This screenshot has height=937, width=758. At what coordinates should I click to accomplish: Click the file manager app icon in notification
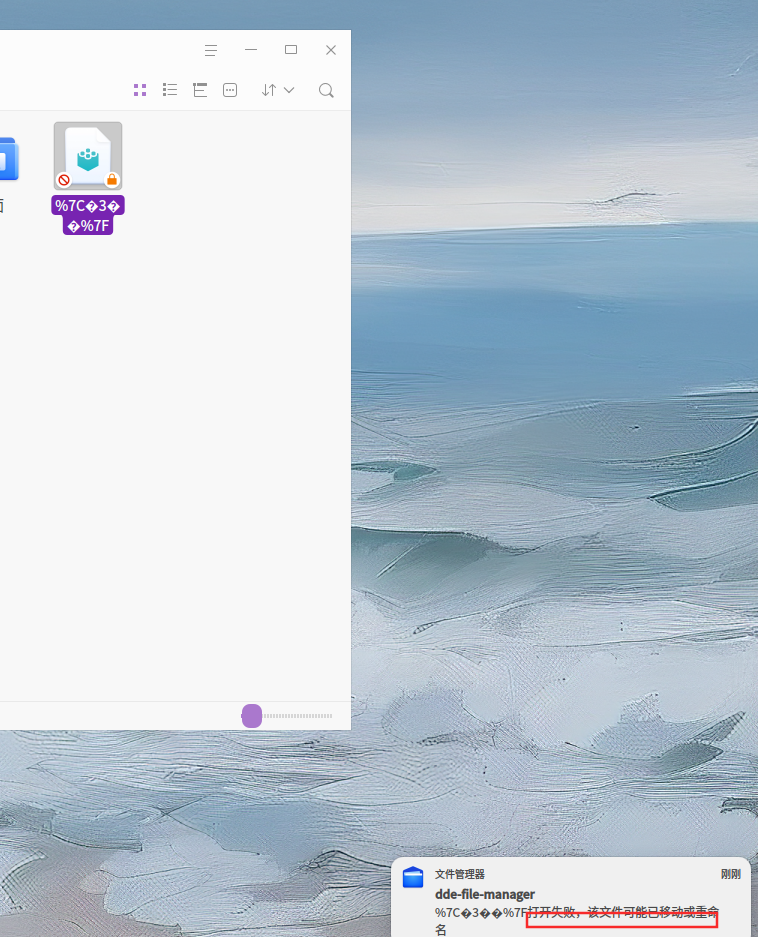pos(413,877)
